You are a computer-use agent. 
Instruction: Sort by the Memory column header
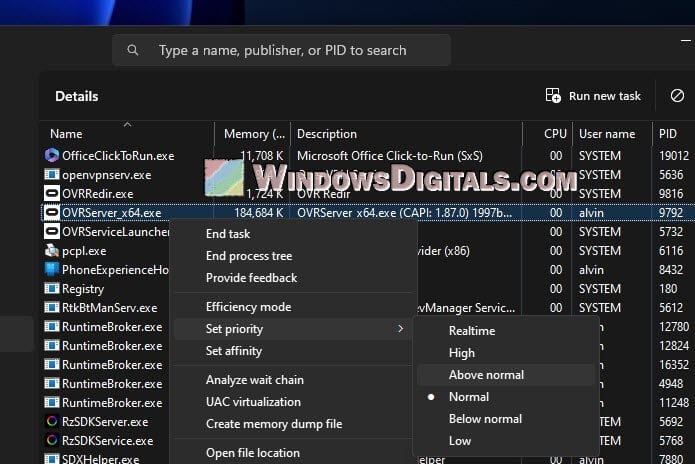tap(254, 134)
